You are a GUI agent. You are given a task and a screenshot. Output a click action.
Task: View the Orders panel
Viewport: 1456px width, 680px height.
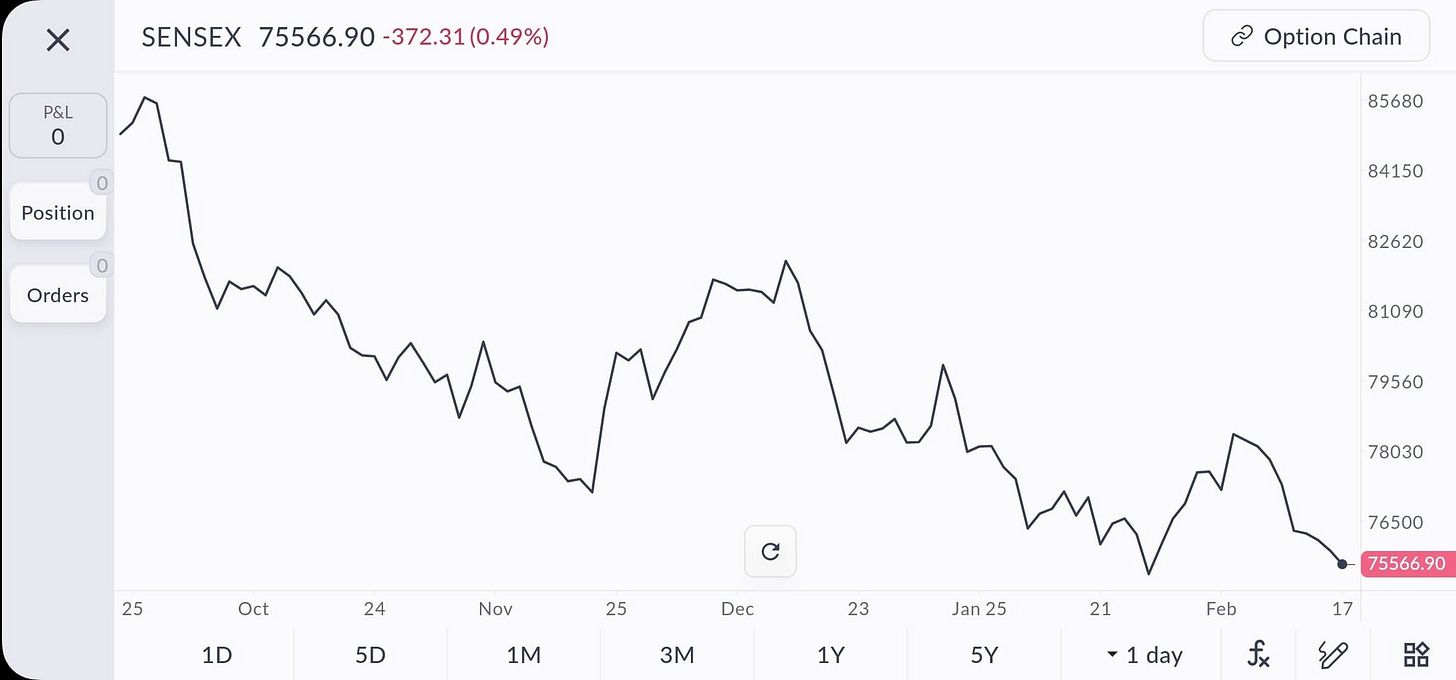58,295
